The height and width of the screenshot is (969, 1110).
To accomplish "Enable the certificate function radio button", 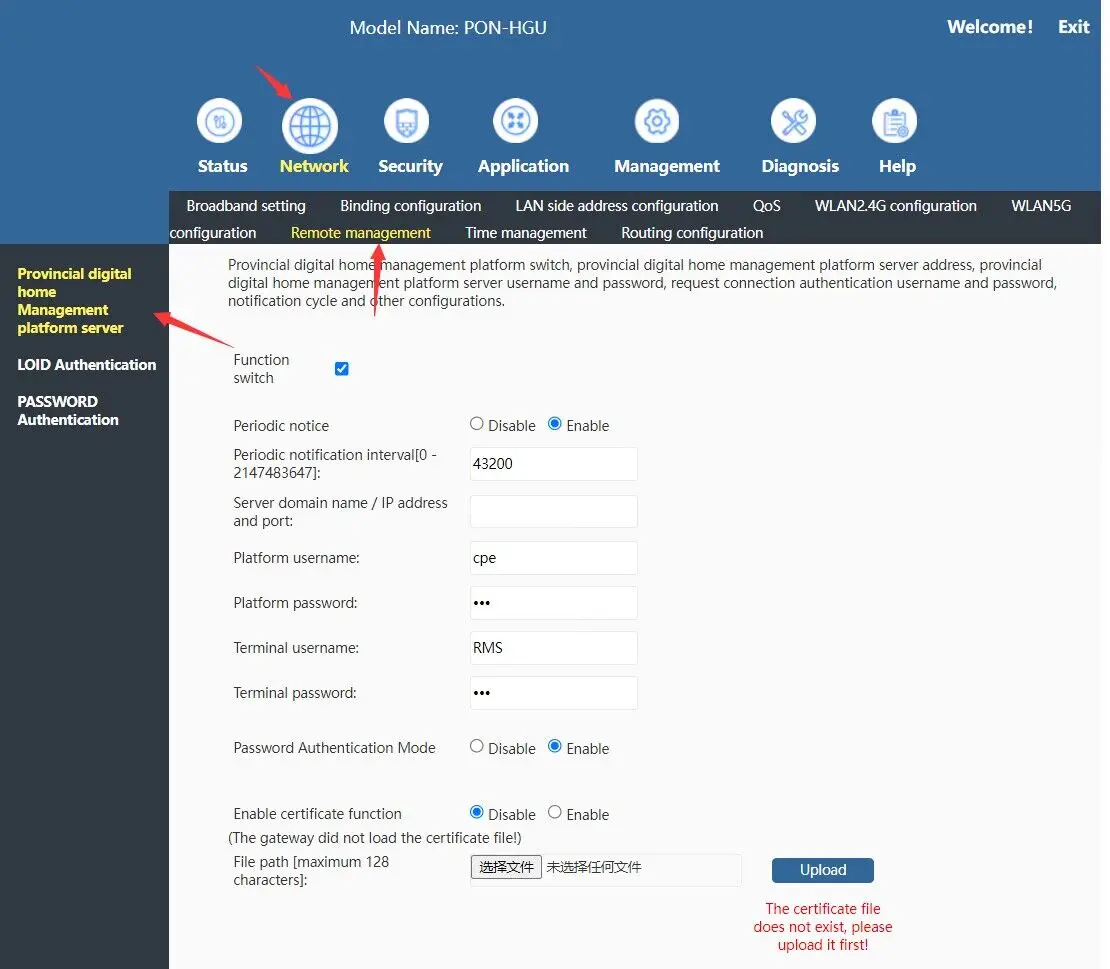I will coord(555,813).
